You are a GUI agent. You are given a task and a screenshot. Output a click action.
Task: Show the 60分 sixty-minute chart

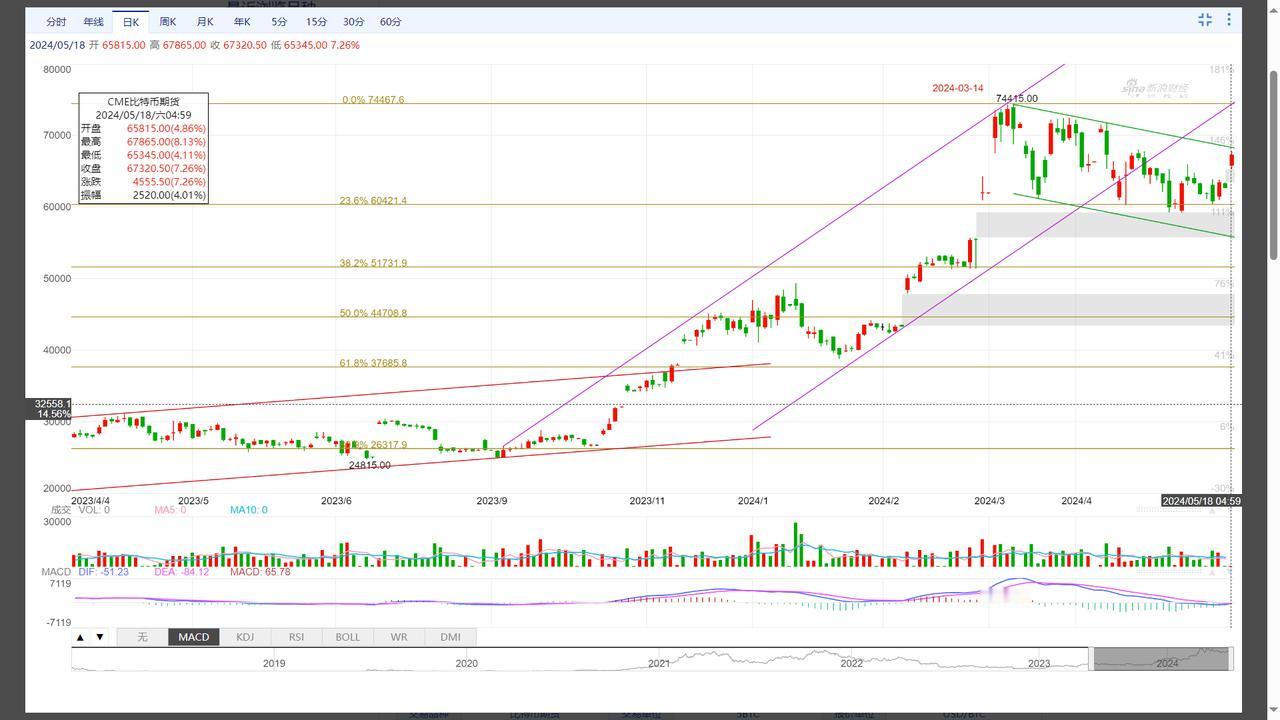click(x=391, y=22)
